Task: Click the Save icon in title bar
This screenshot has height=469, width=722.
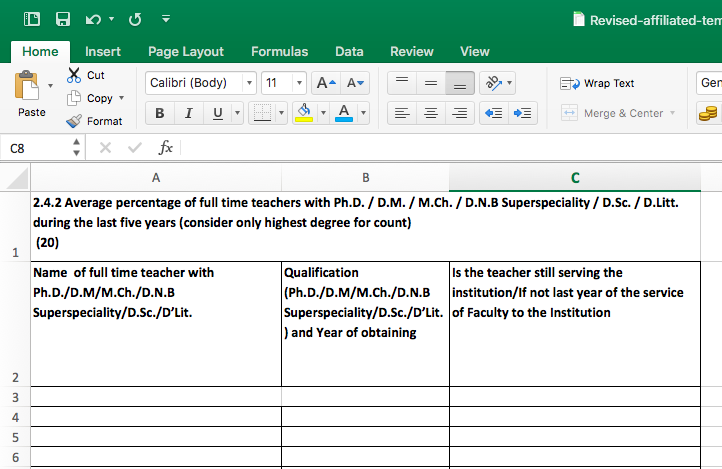Action: [x=63, y=19]
